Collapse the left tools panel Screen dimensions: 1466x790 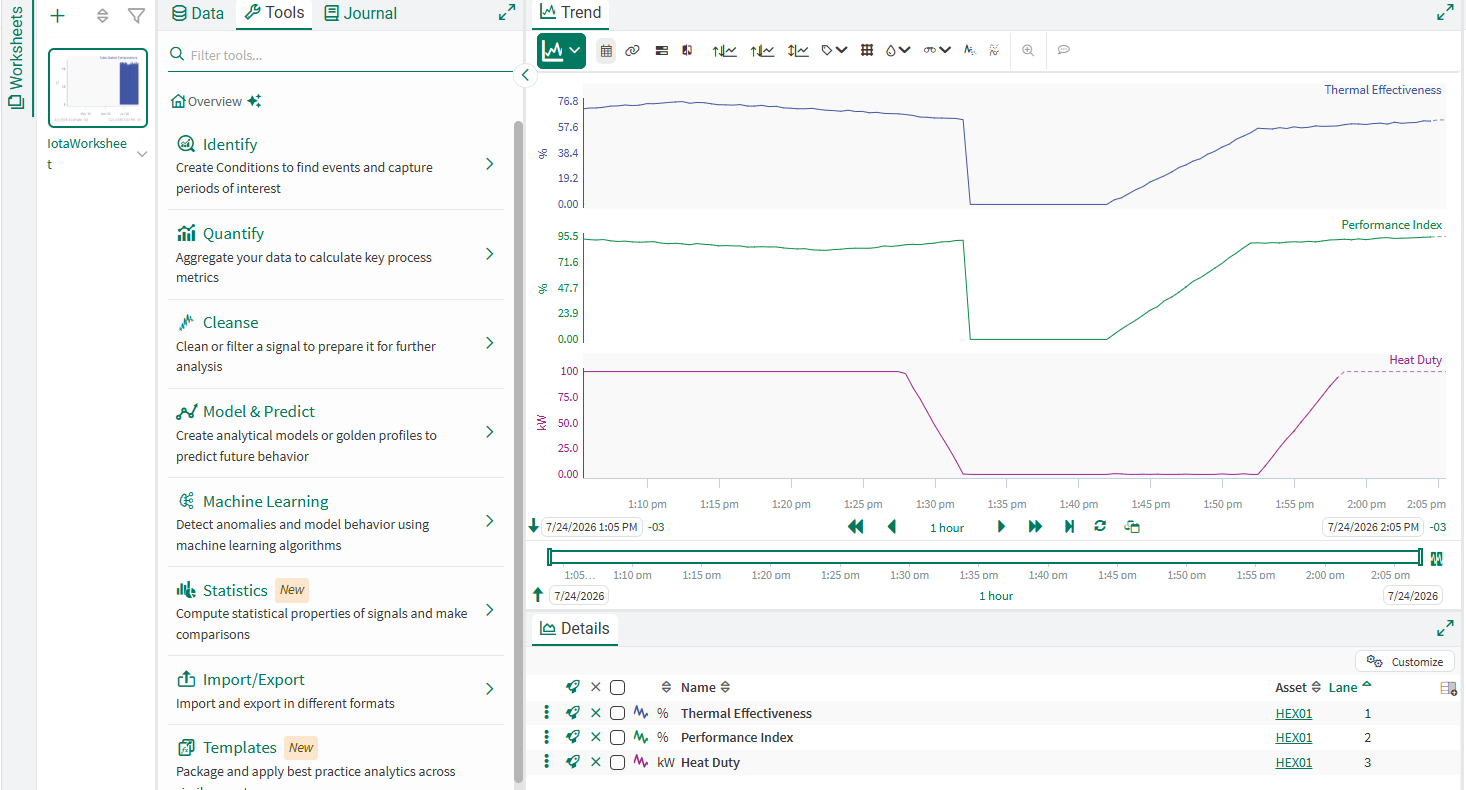(x=526, y=75)
